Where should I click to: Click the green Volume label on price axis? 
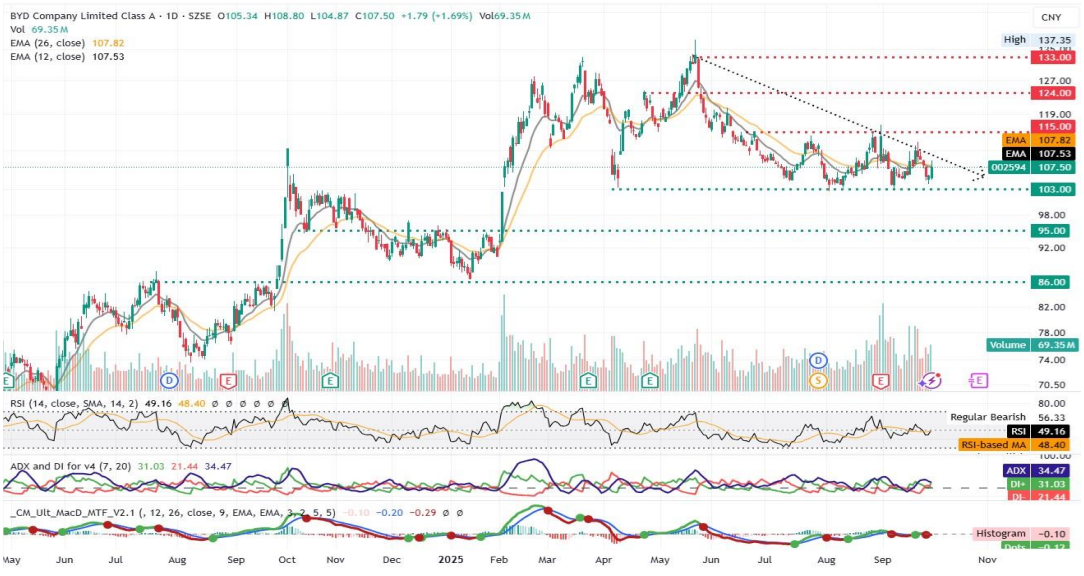click(1007, 345)
